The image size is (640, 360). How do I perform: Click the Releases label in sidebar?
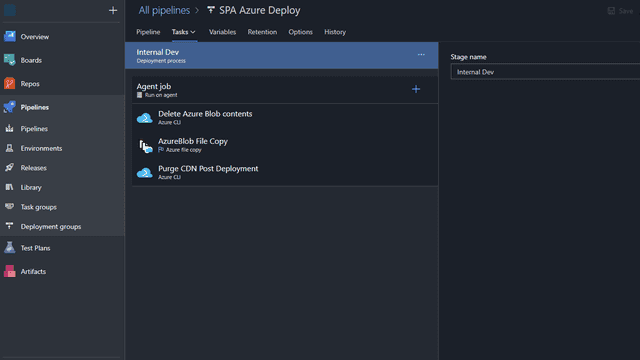click(33, 168)
